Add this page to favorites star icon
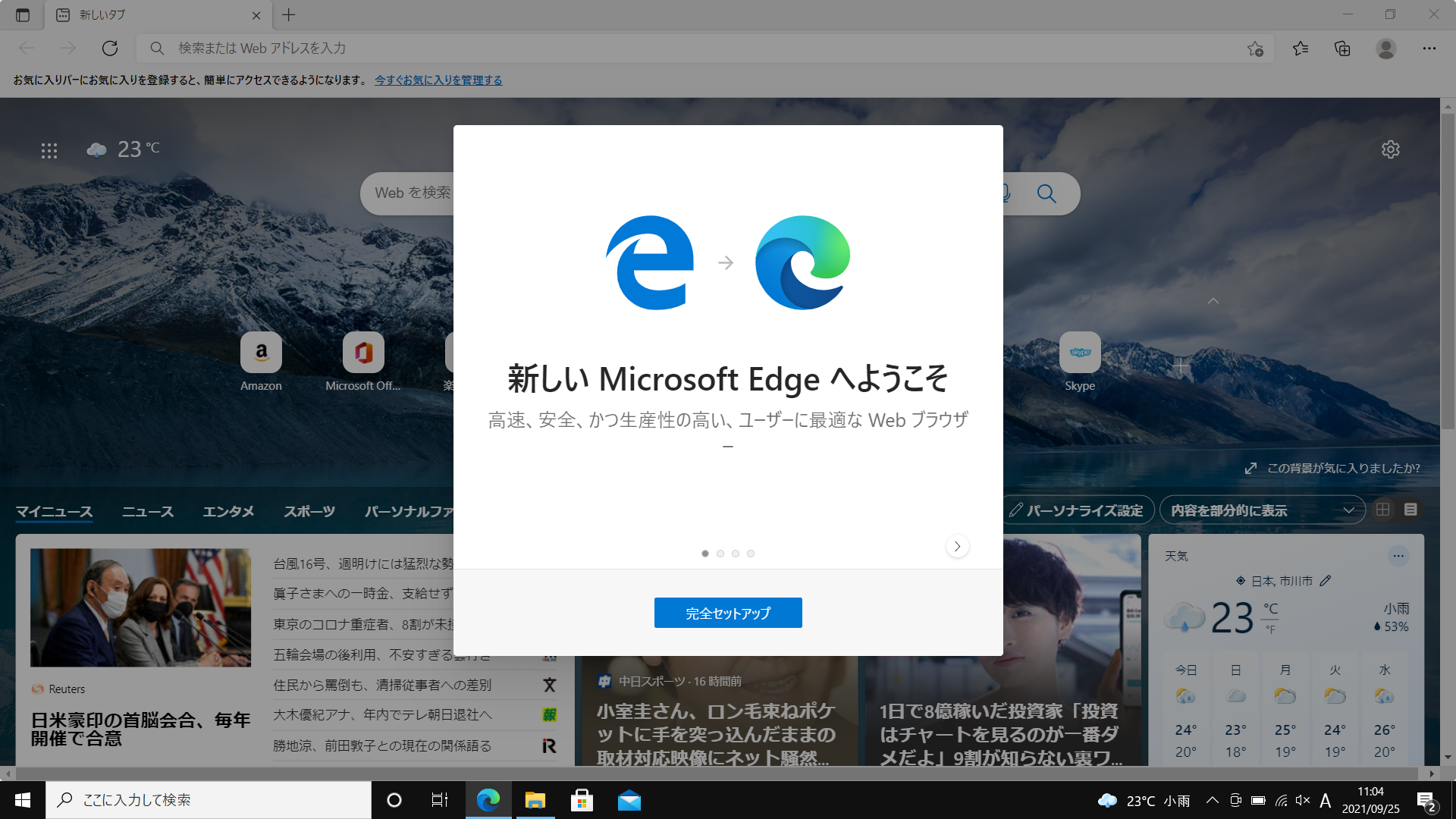Screen dimensions: 1456x819 pyautogui.click(x=1255, y=49)
